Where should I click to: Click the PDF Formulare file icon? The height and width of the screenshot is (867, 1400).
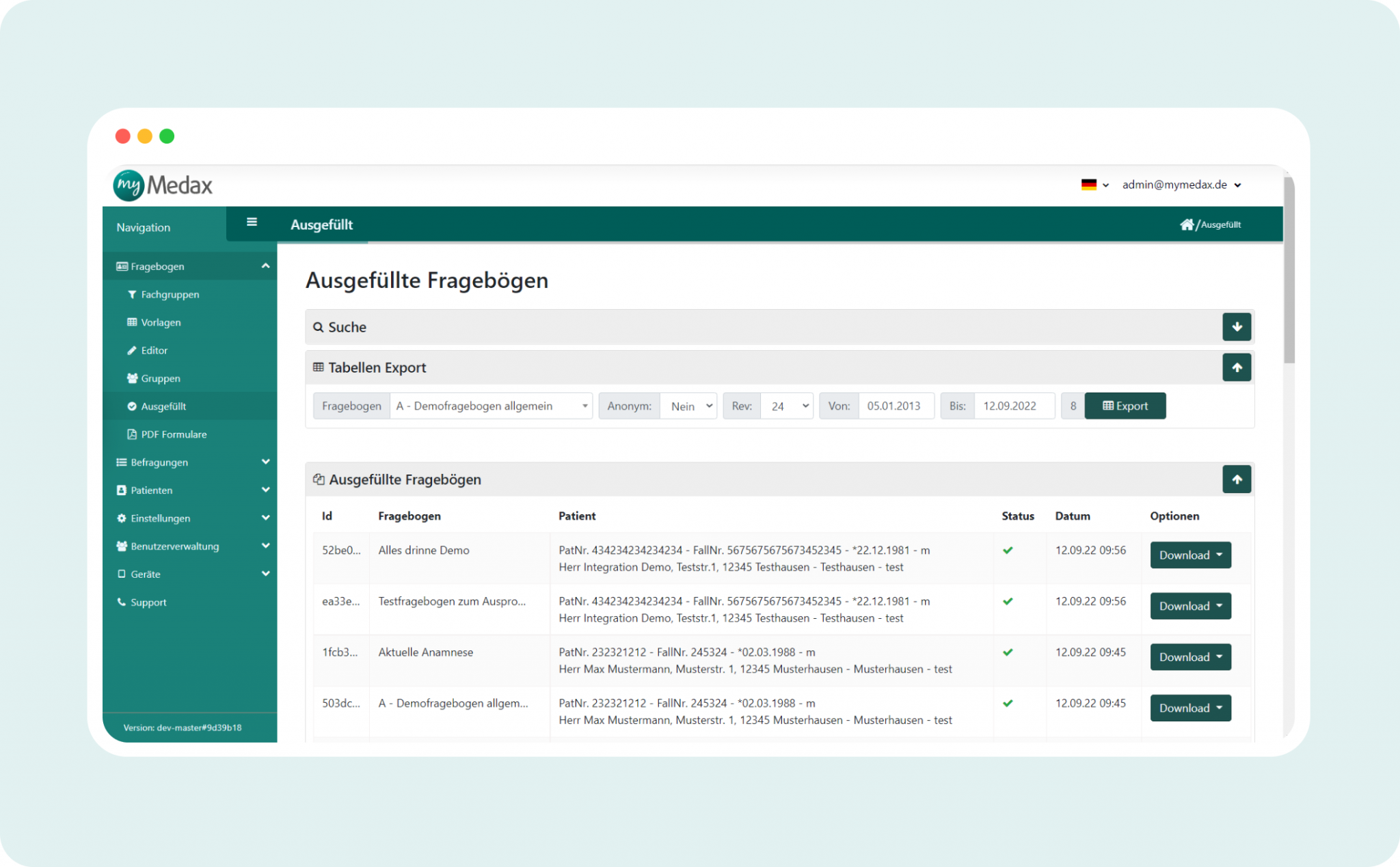click(x=132, y=434)
